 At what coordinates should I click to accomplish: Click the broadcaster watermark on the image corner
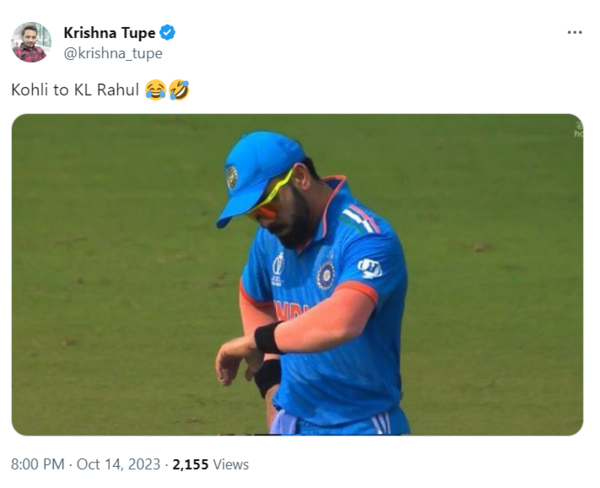coord(578,129)
